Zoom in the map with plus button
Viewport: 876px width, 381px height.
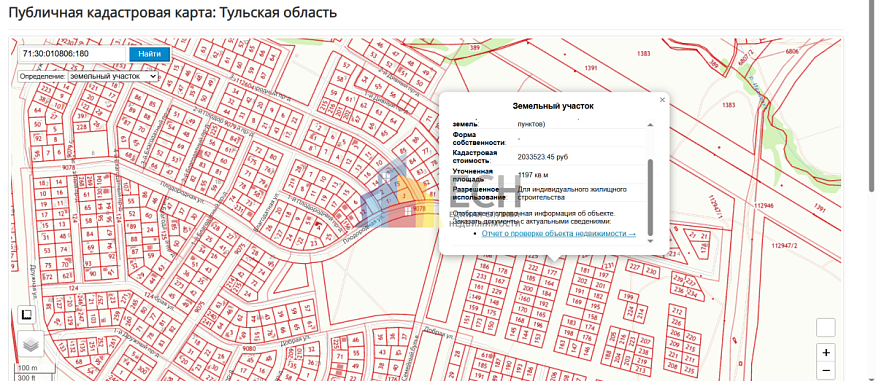pos(826,353)
